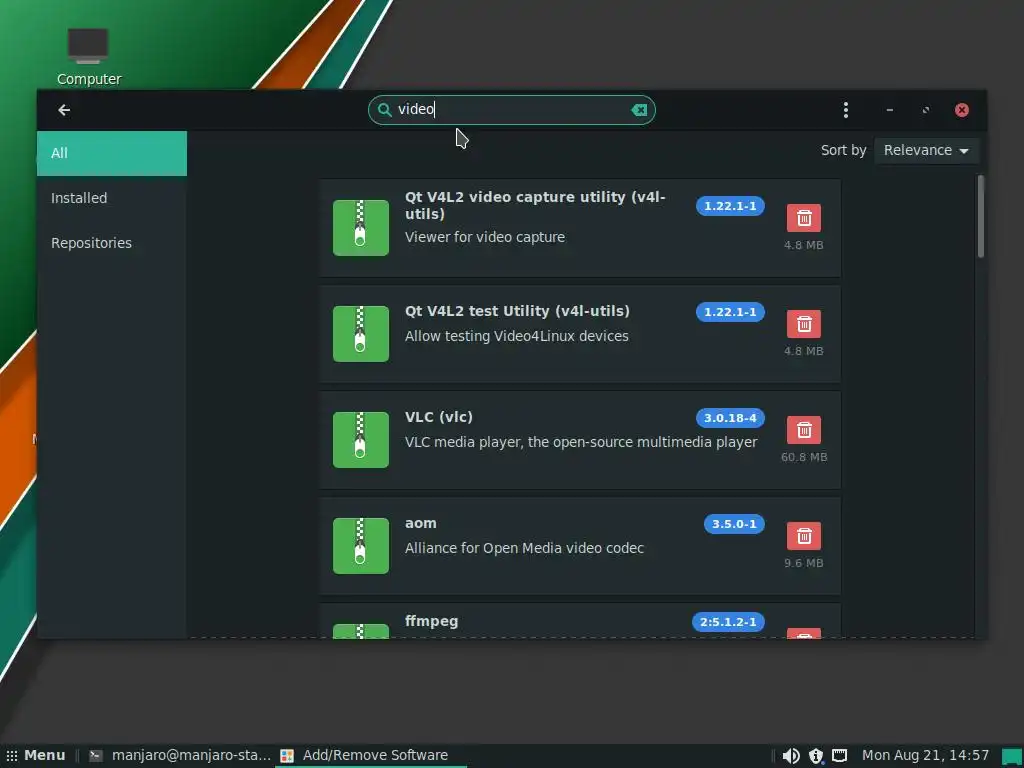Click version badge 1.22.1-1 of test Utility

click(730, 312)
